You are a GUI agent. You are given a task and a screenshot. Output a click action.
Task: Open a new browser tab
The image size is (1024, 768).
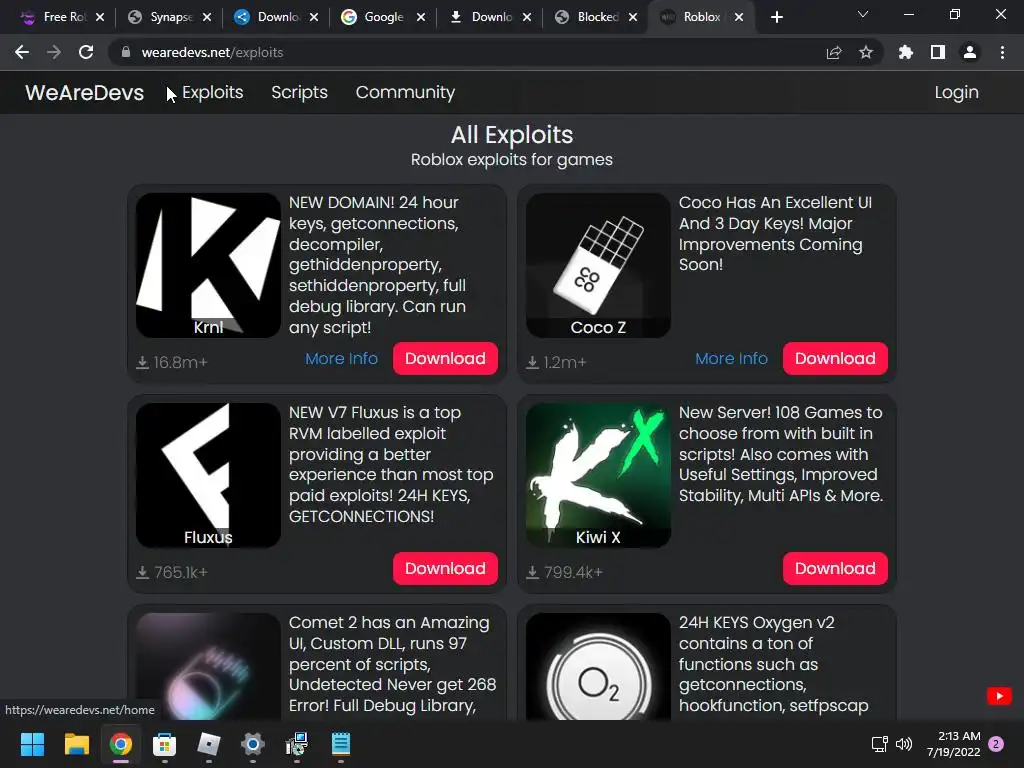776,17
